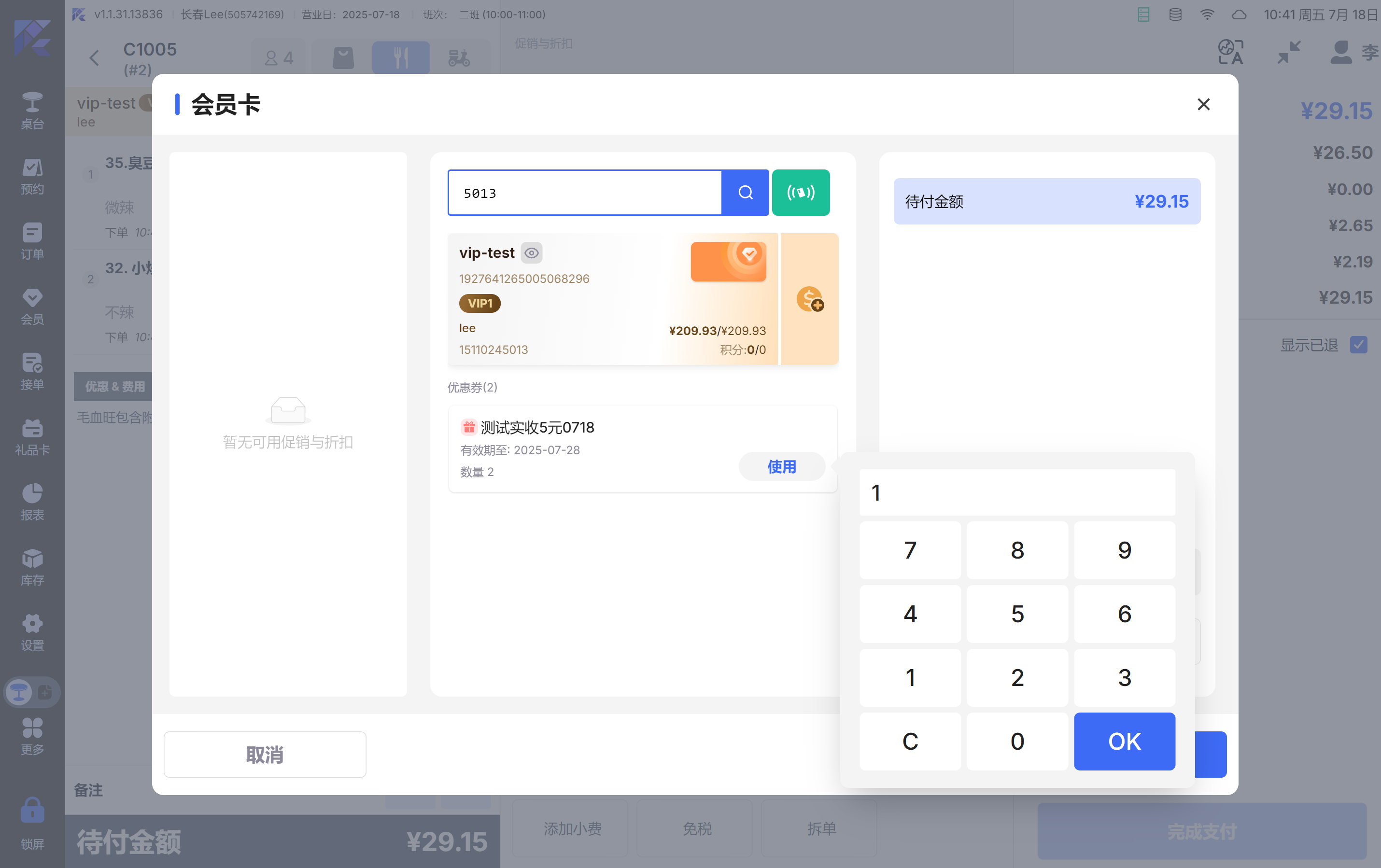Toggle the 显示已退 checkbox

coord(1358,345)
